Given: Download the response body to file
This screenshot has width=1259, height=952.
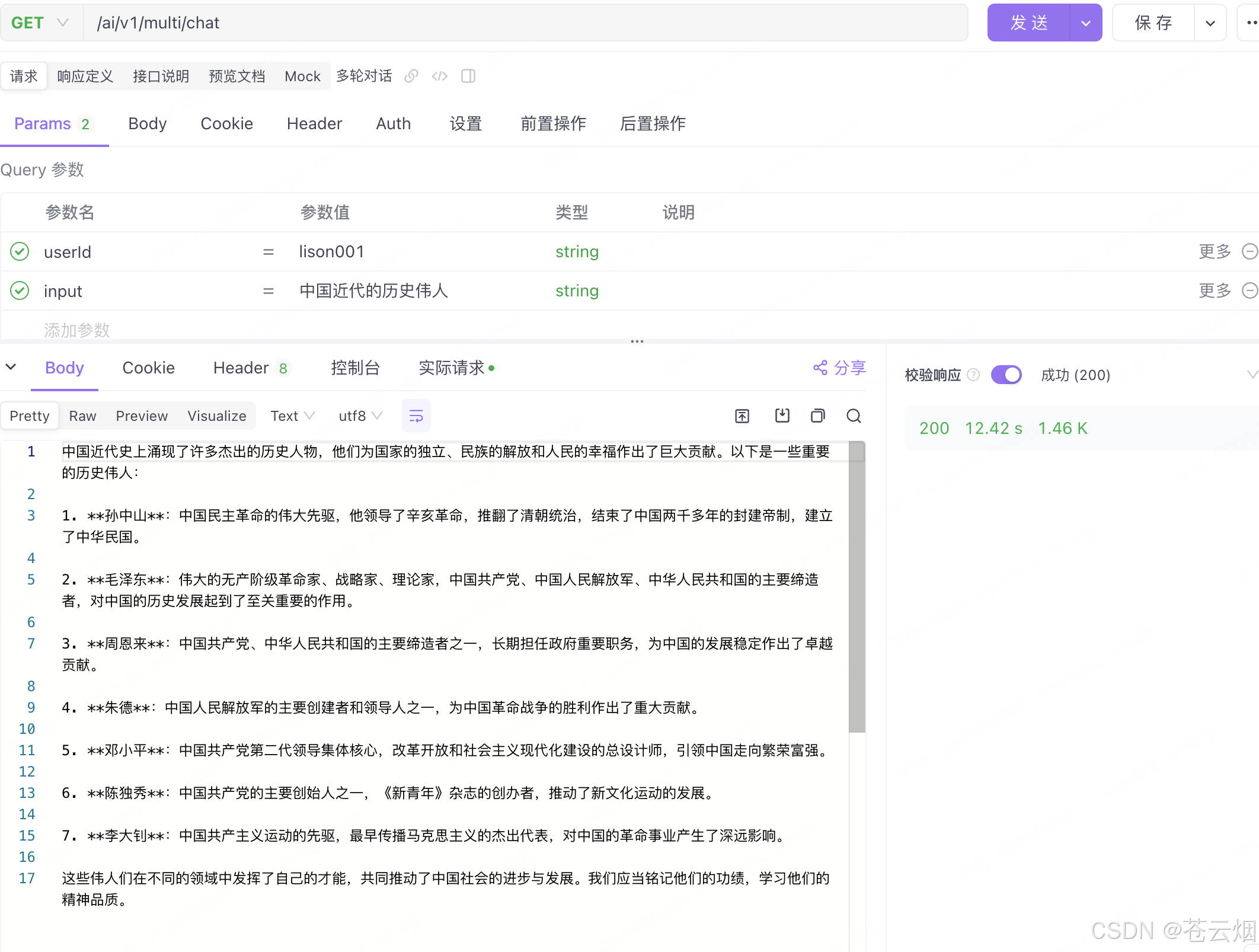Looking at the screenshot, I should [782, 416].
